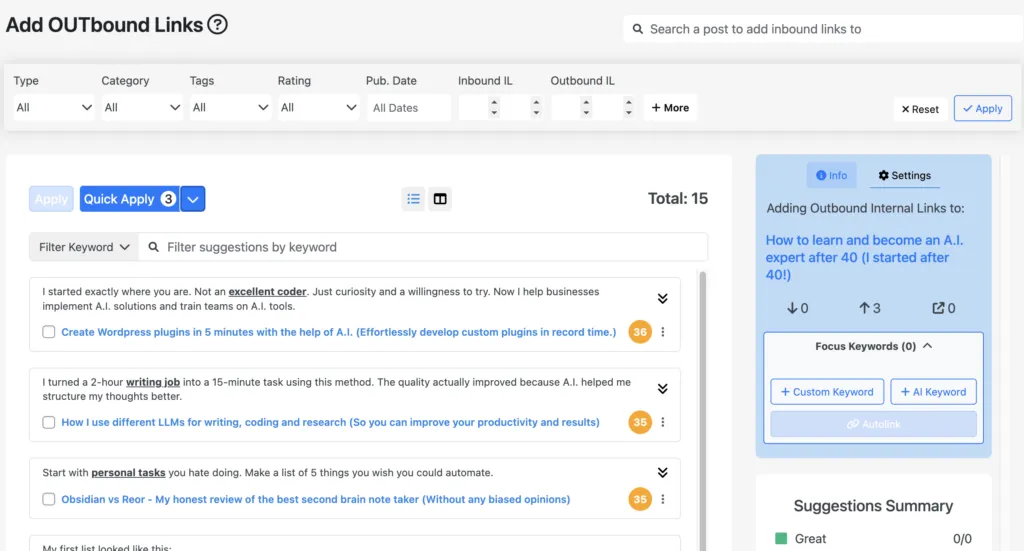
Task: Click the search post input field
Action: point(830,29)
